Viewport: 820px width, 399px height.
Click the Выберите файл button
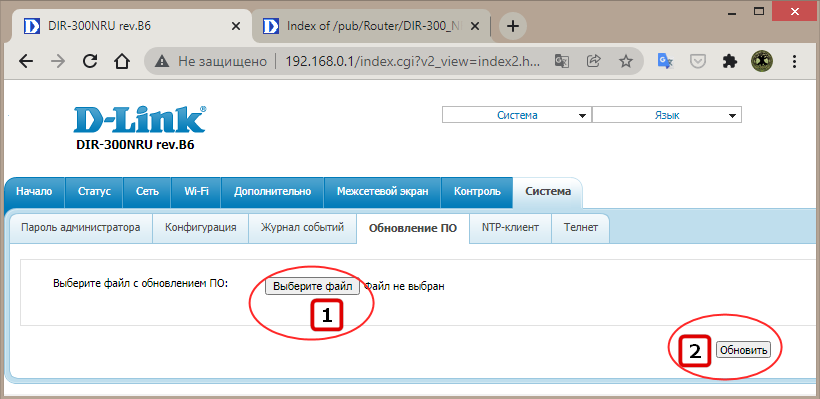pyautogui.click(x=312, y=287)
